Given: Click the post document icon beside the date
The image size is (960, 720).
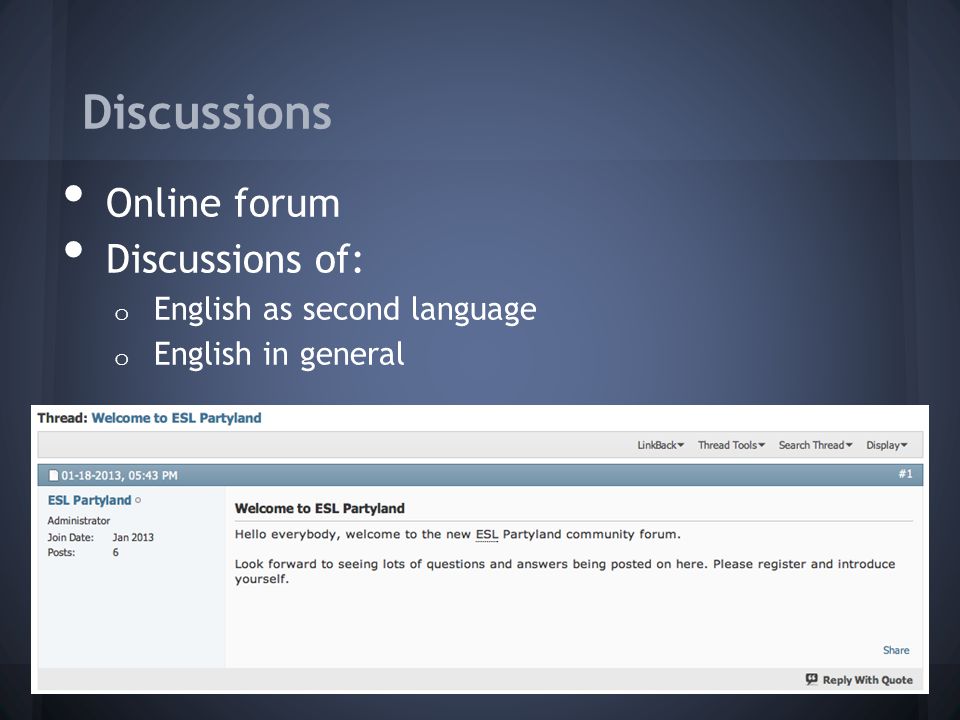Looking at the screenshot, I should [53, 475].
